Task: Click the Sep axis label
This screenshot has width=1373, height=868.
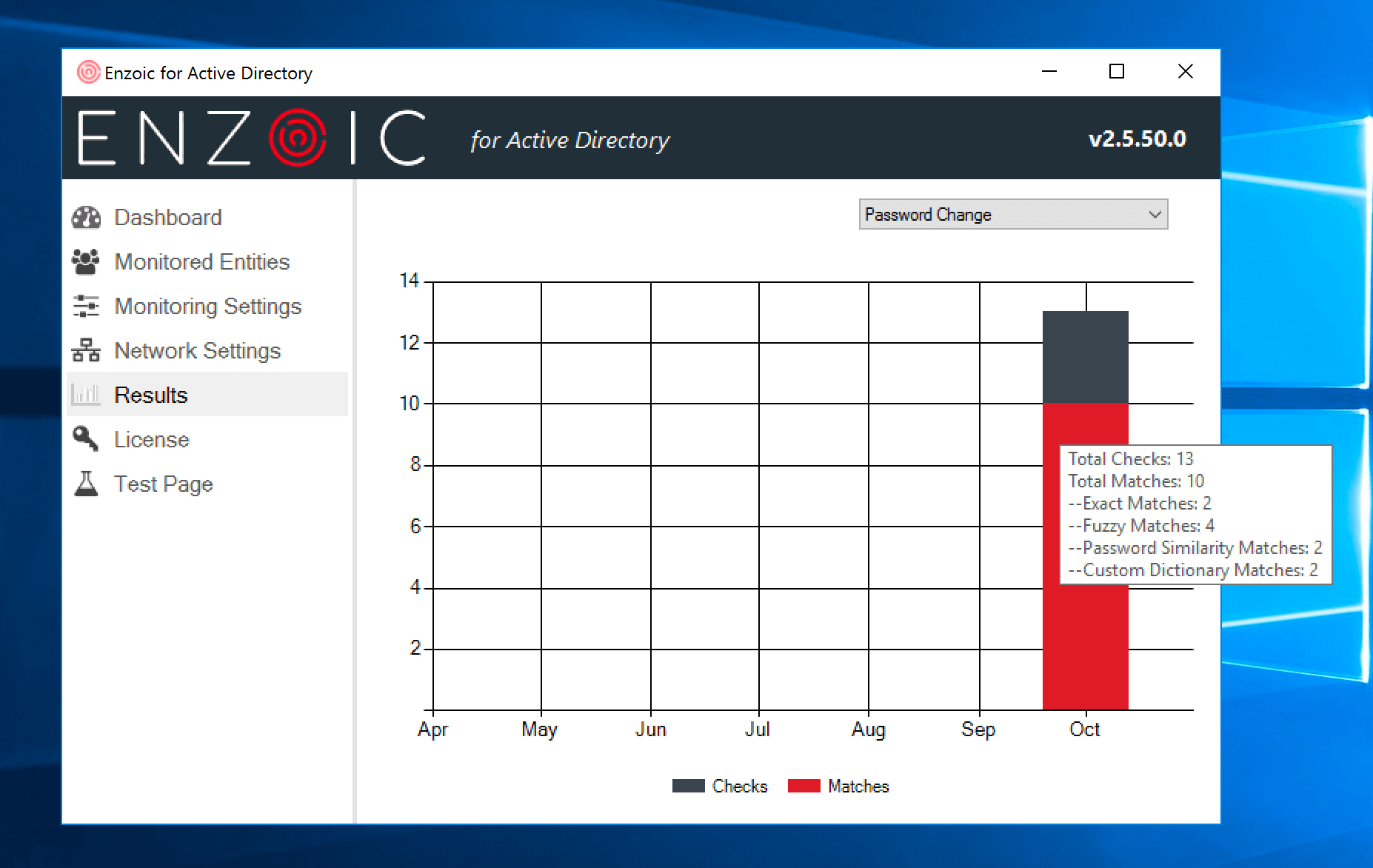Action: pos(978,730)
